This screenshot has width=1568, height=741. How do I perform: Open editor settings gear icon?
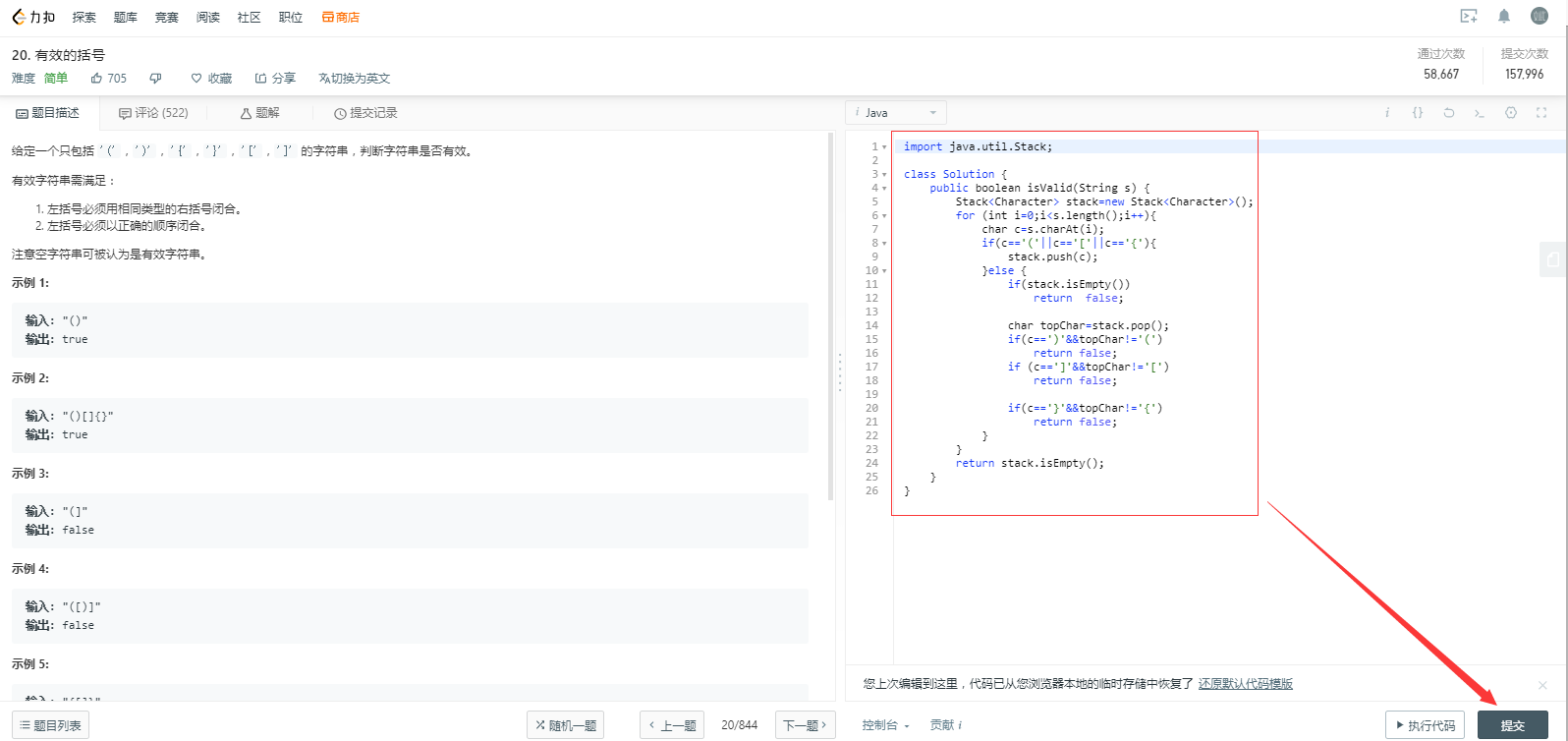tap(1511, 113)
